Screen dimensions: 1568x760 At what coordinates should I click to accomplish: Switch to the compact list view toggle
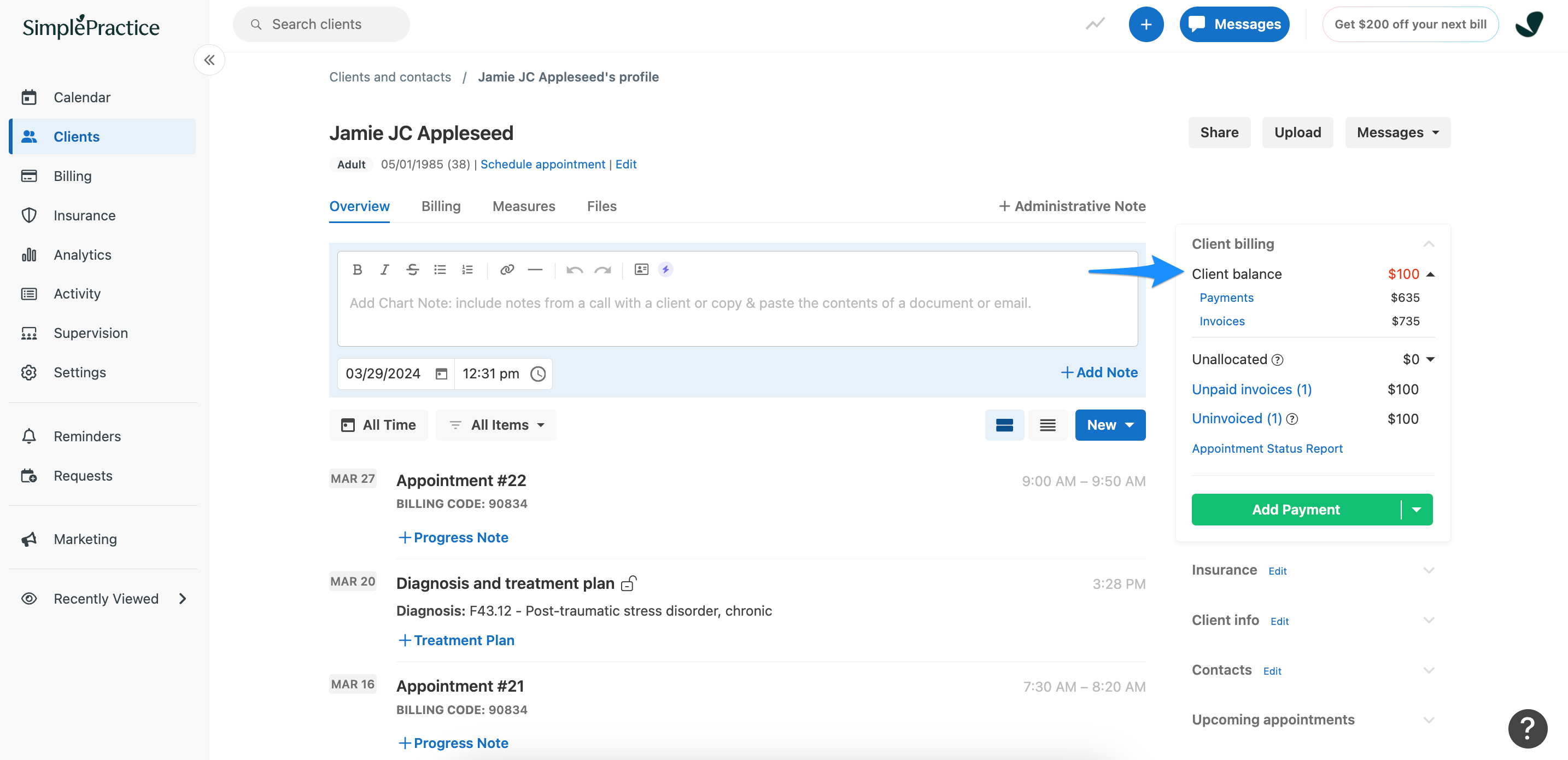[1048, 425]
